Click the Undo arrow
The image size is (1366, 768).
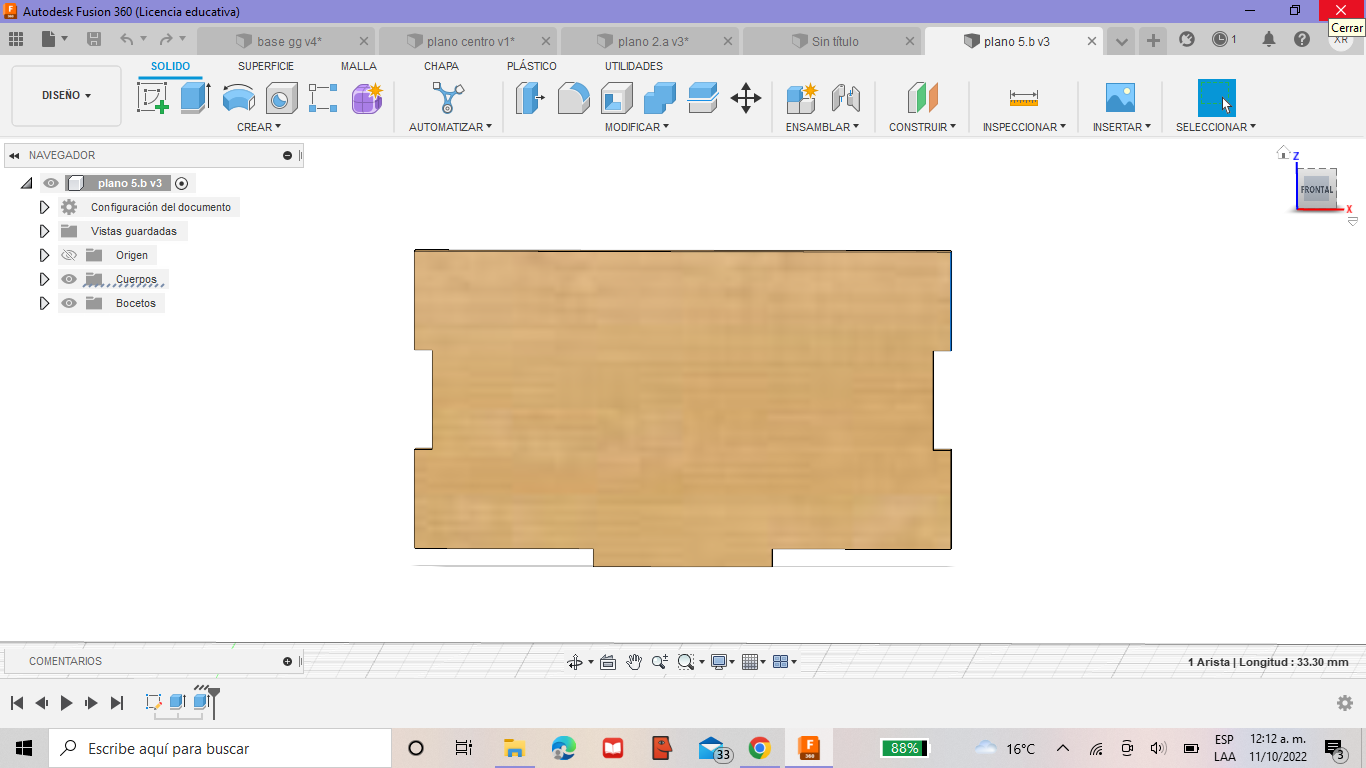126,40
